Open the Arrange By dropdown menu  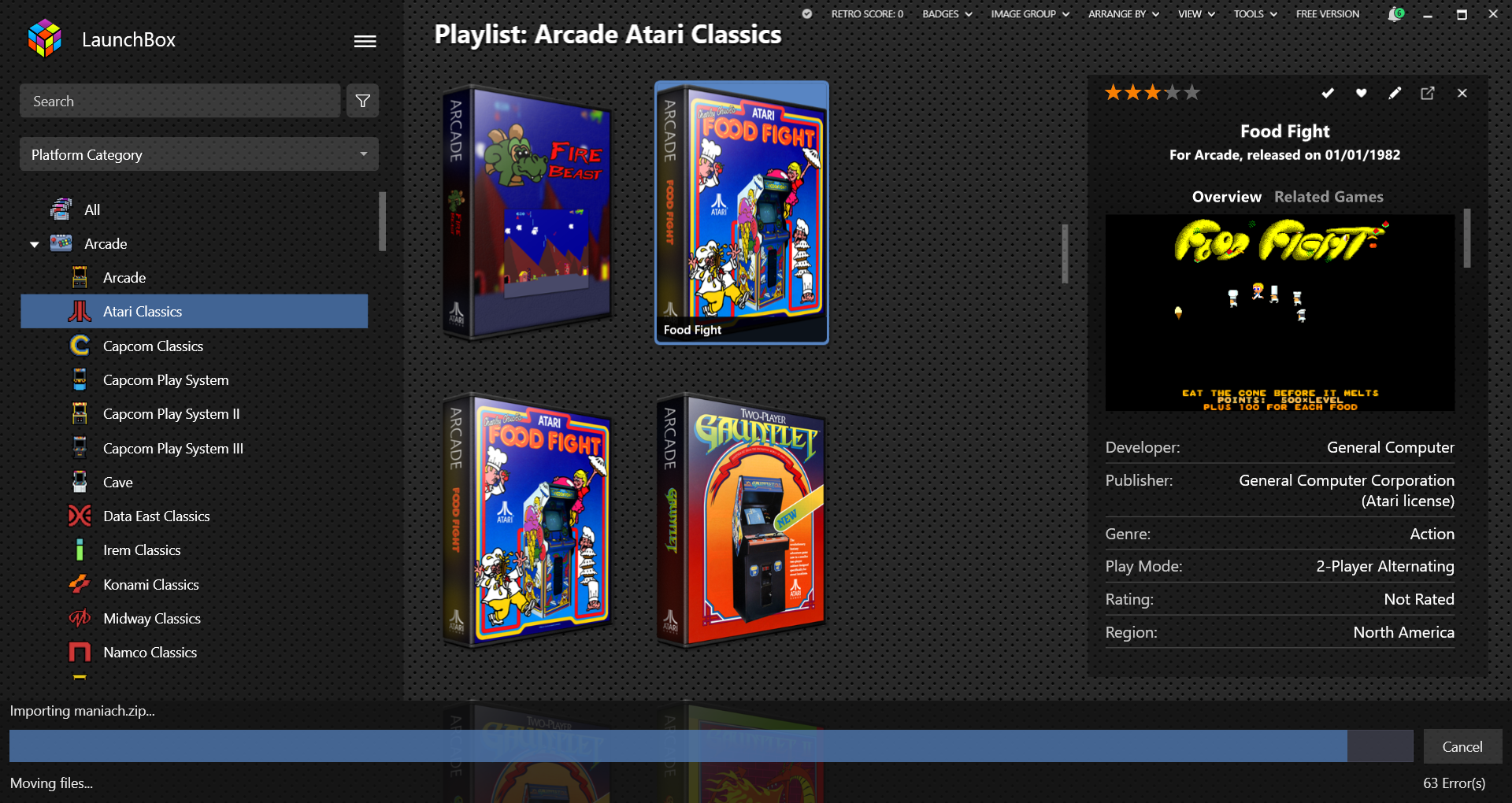click(1124, 13)
